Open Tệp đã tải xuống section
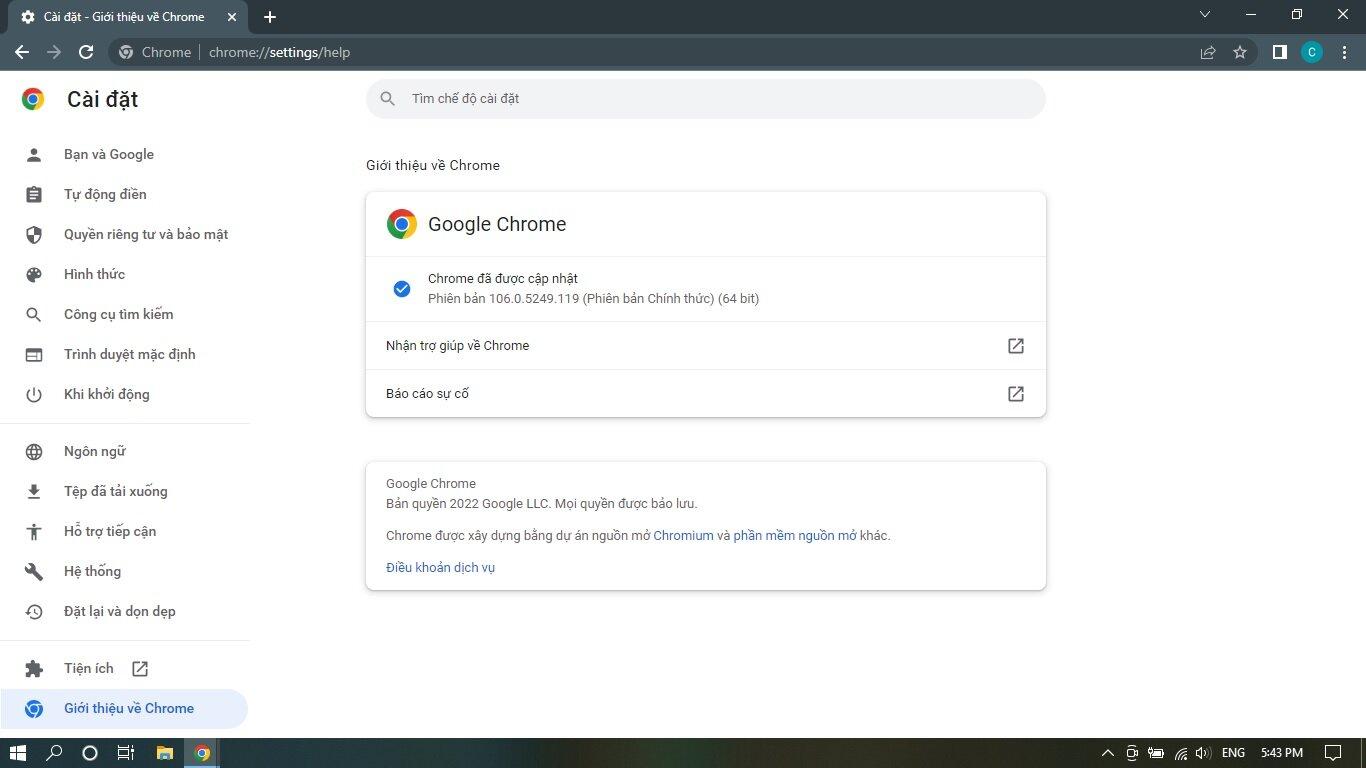 [x=114, y=491]
